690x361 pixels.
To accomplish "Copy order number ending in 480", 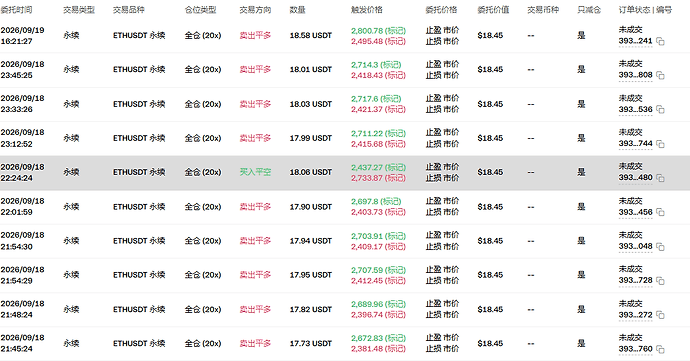I will point(661,178).
